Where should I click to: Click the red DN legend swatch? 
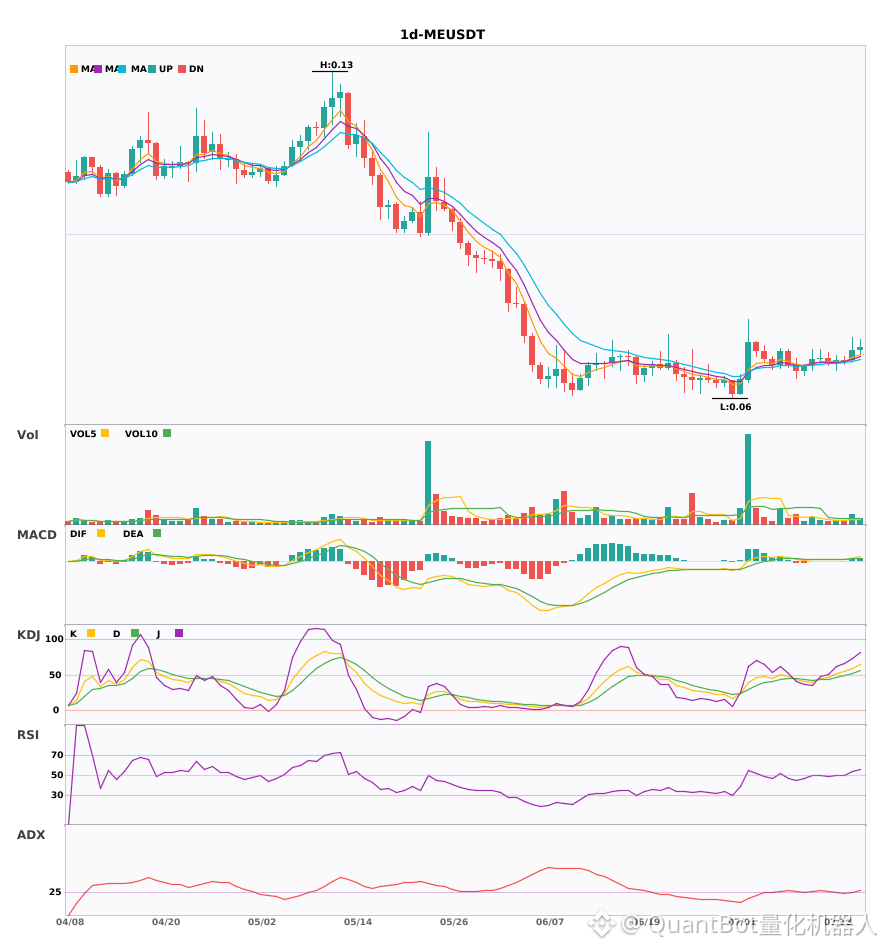[x=182, y=69]
